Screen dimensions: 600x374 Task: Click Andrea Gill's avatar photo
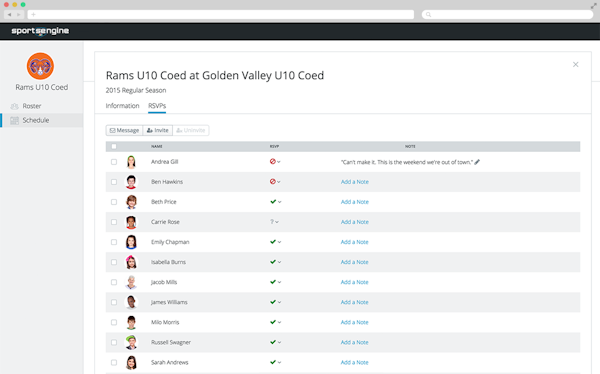[x=131, y=162]
